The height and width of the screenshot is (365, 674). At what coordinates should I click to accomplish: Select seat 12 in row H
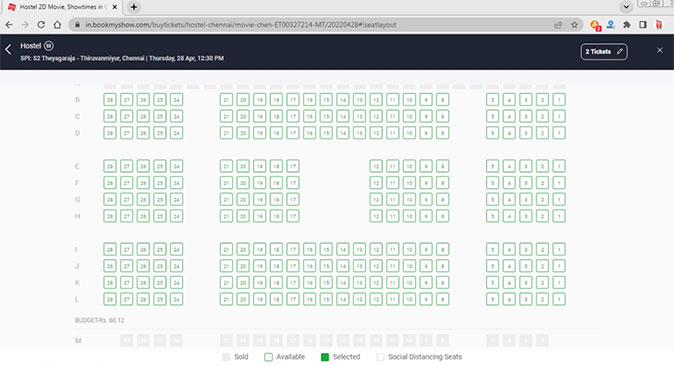point(376,216)
